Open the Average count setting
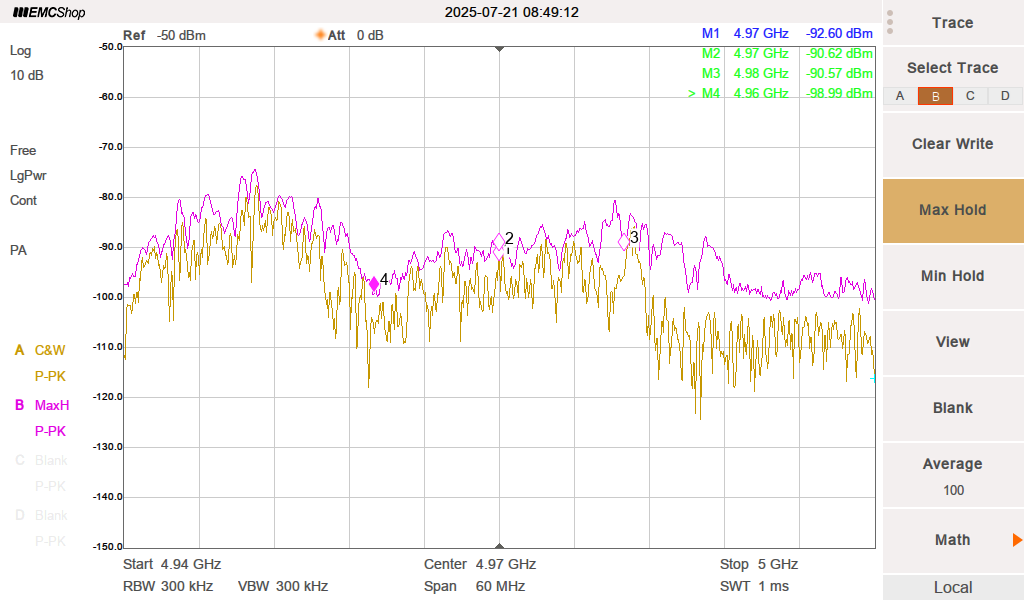Viewport: 1024px width, 600px height. tap(952, 476)
